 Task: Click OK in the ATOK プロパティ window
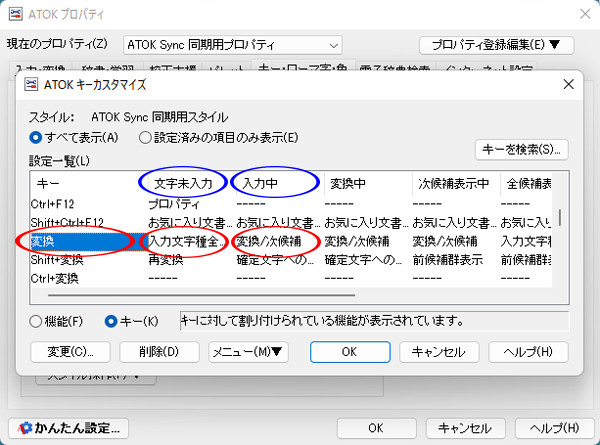pos(377,428)
